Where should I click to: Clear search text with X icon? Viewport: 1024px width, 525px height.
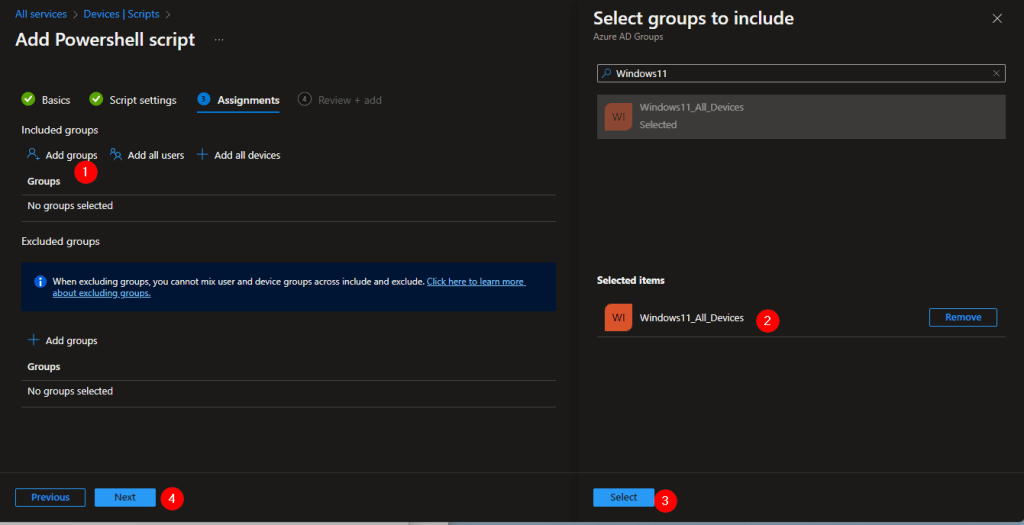(996, 73)
